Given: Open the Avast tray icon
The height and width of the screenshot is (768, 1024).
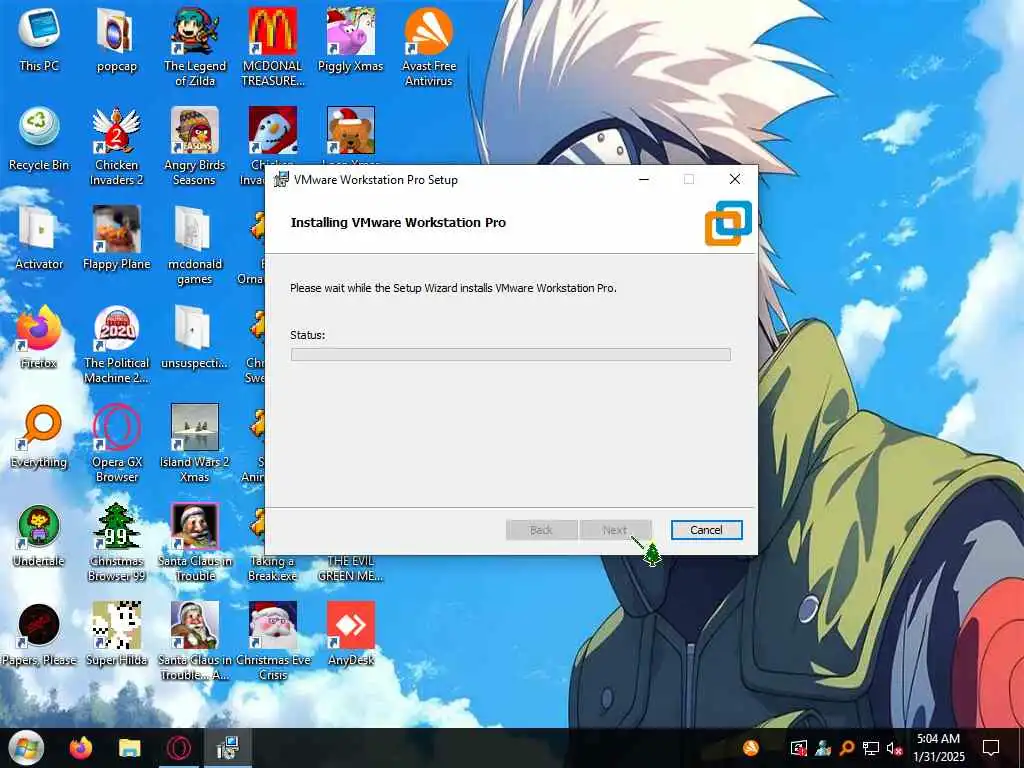Looking at the screenshot, I should (x=751, y=748).
